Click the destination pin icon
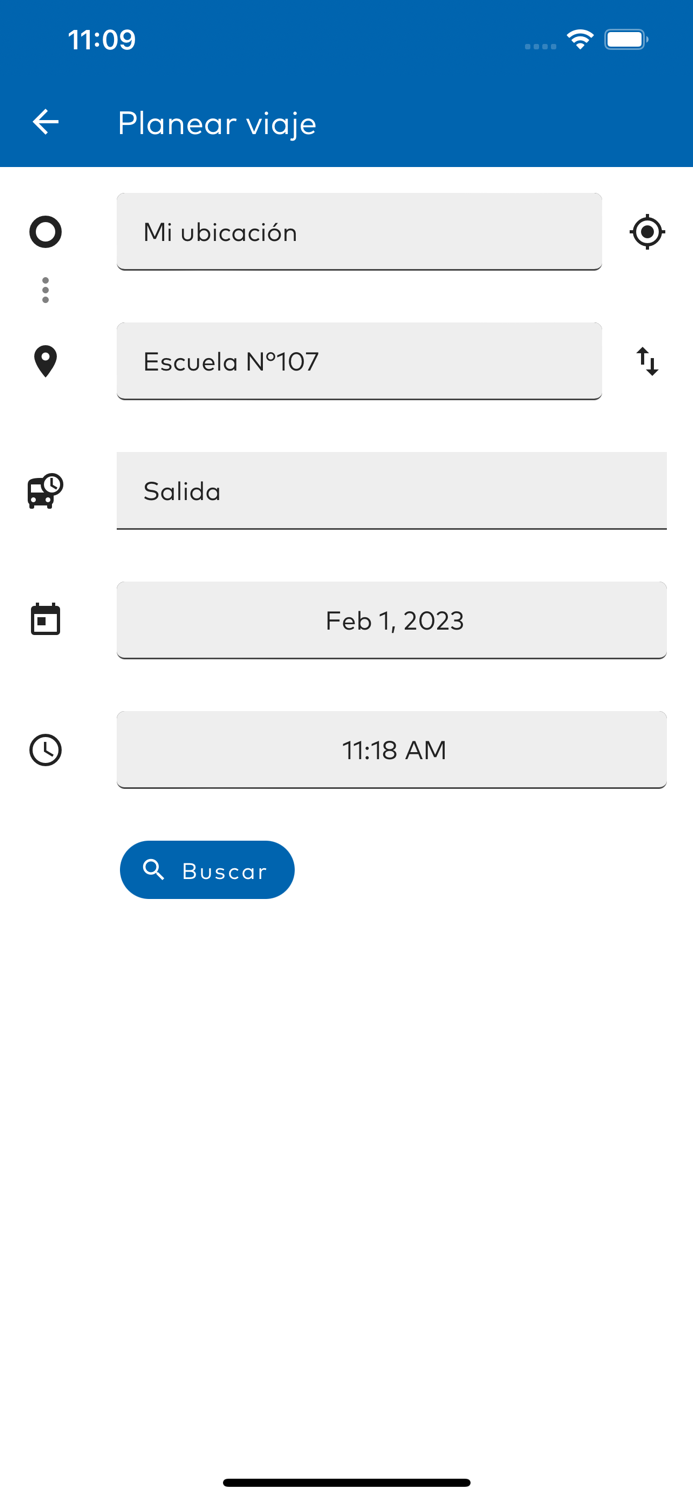Image resolution: width=693 pixels, height=1500 pixels. point(45,361)
